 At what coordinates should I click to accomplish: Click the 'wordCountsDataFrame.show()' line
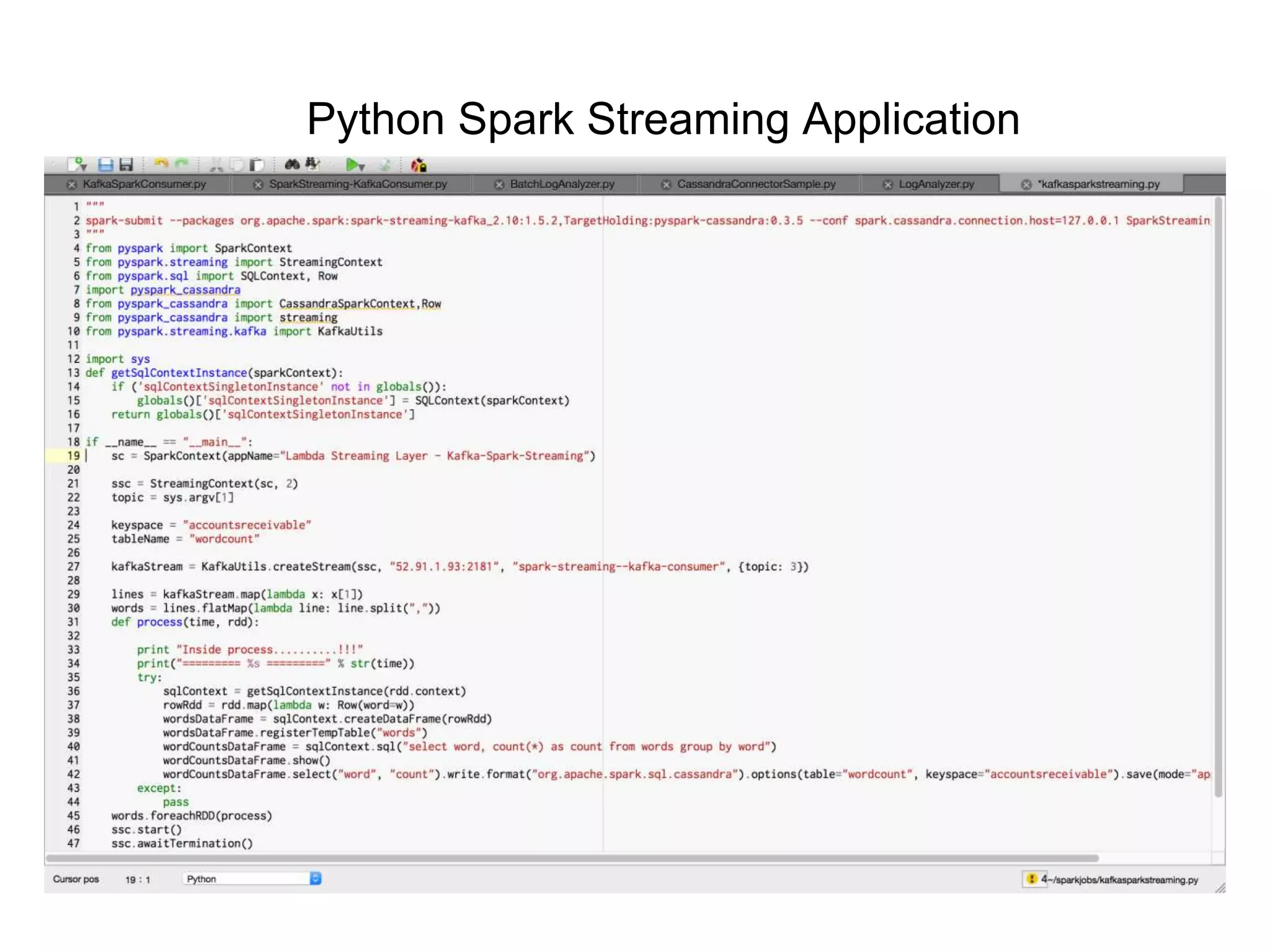click(x=246, y=760)
